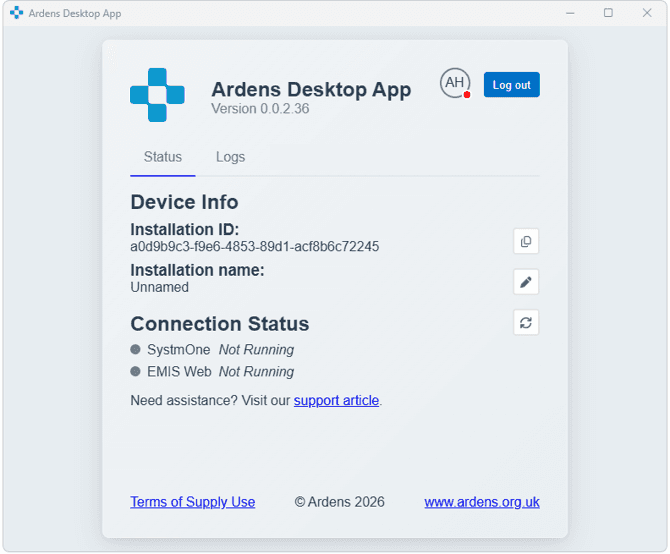Click the 'Version 0.0.2.36' text
The image size is (670, 554).
click(260, 108)
